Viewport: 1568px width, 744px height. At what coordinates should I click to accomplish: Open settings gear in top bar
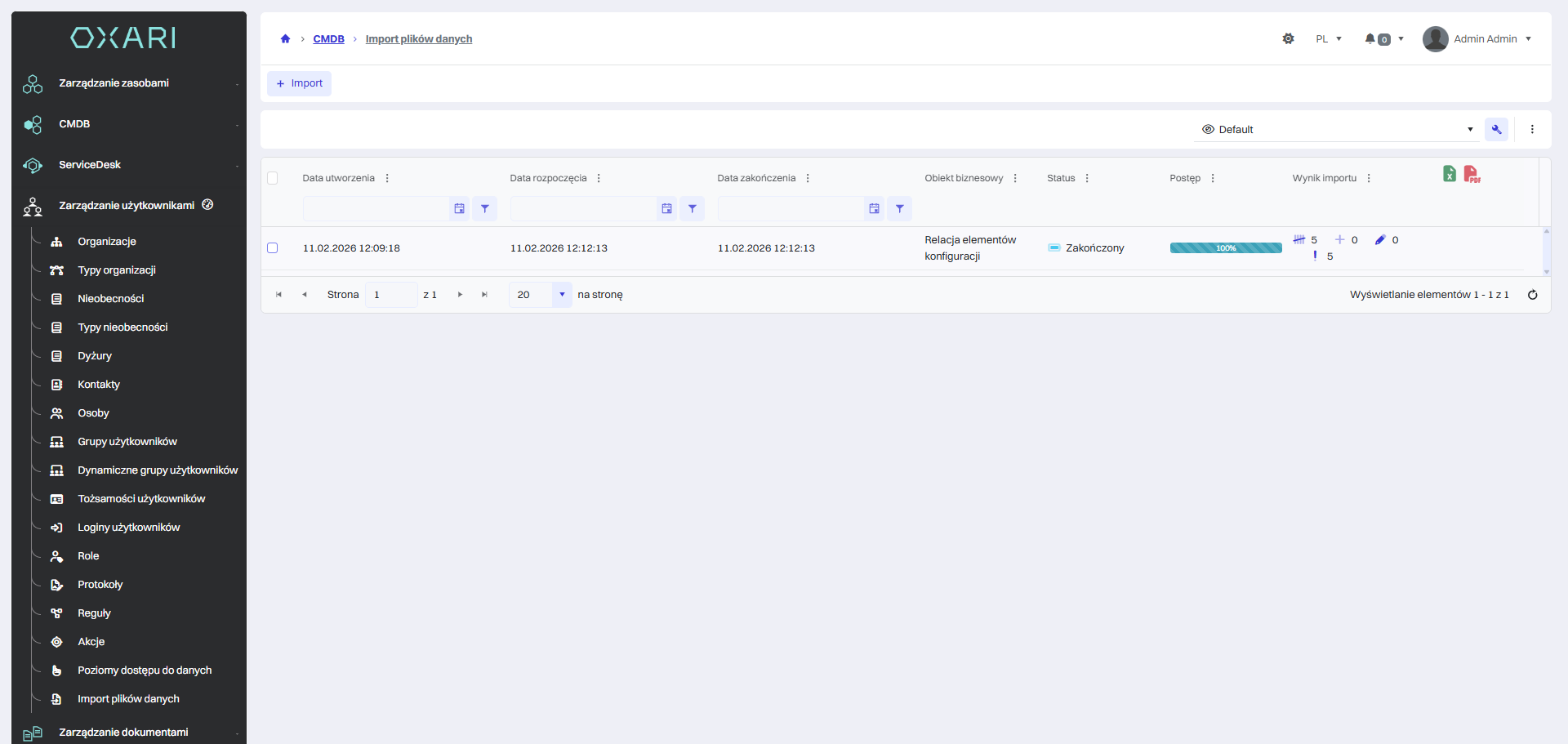pos(1288,39)
